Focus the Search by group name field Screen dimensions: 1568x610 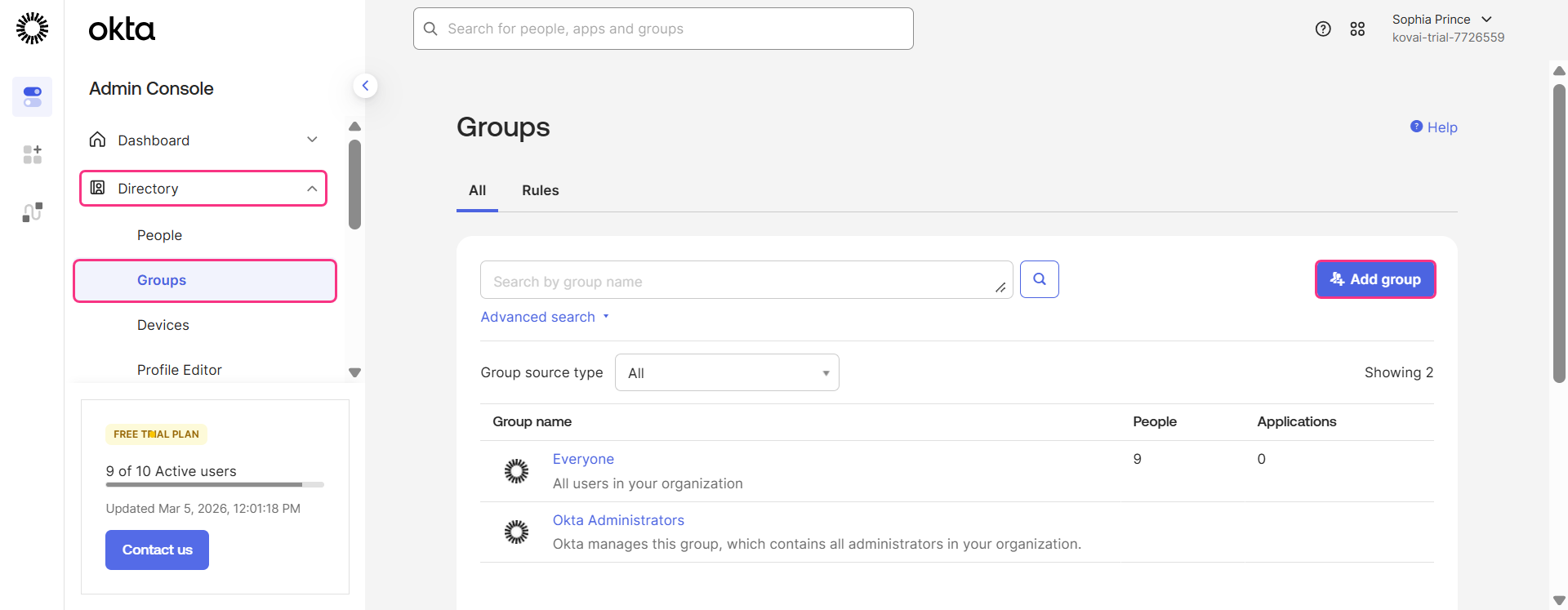746,280
